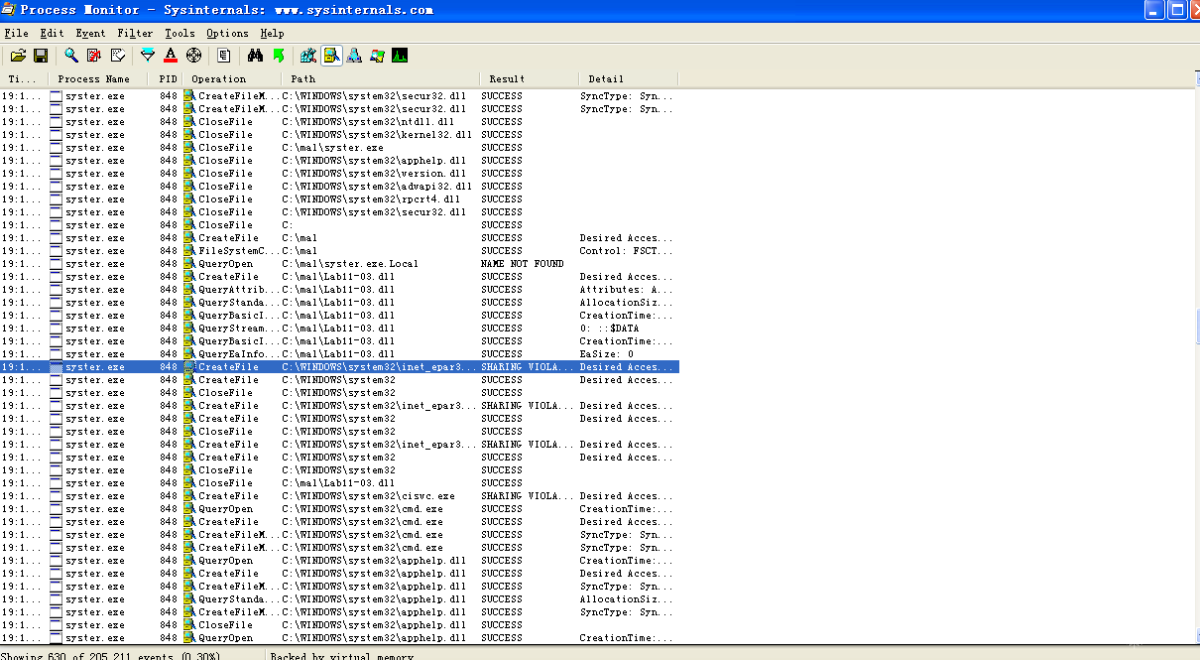Screen dimensions: 1200x660
Task: Click the Control: FSCT... detail cell
Action: pyautogui.click(x=626, y=251)
